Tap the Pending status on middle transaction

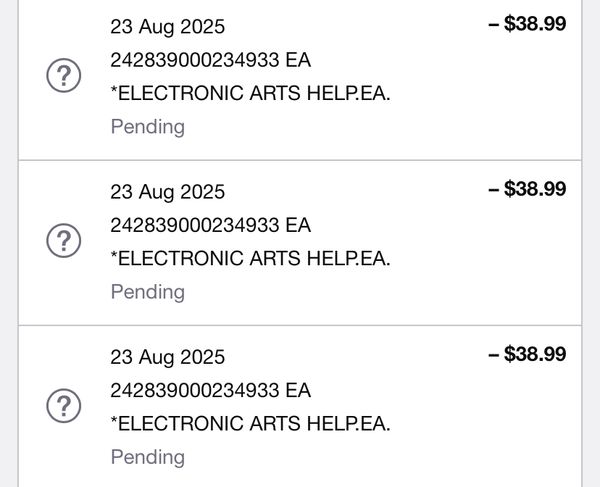tap(148, 292)
